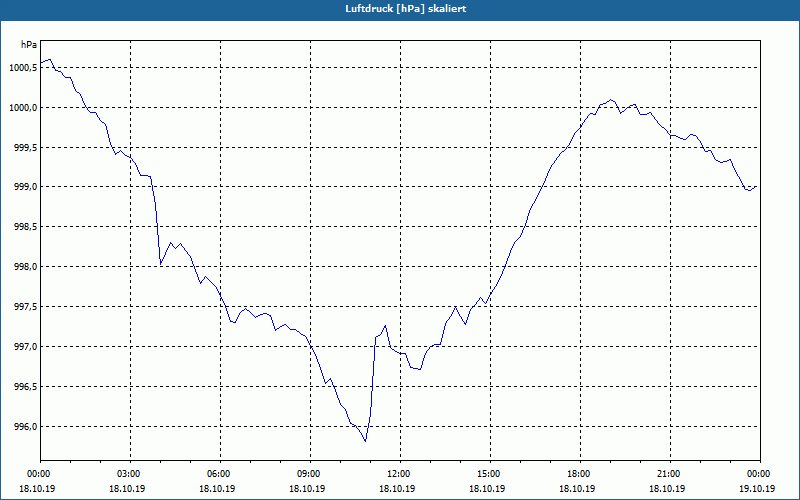Screen dimensions: 800x500
Task: Click the 15:00 time axis label
Action: [490, 474]
